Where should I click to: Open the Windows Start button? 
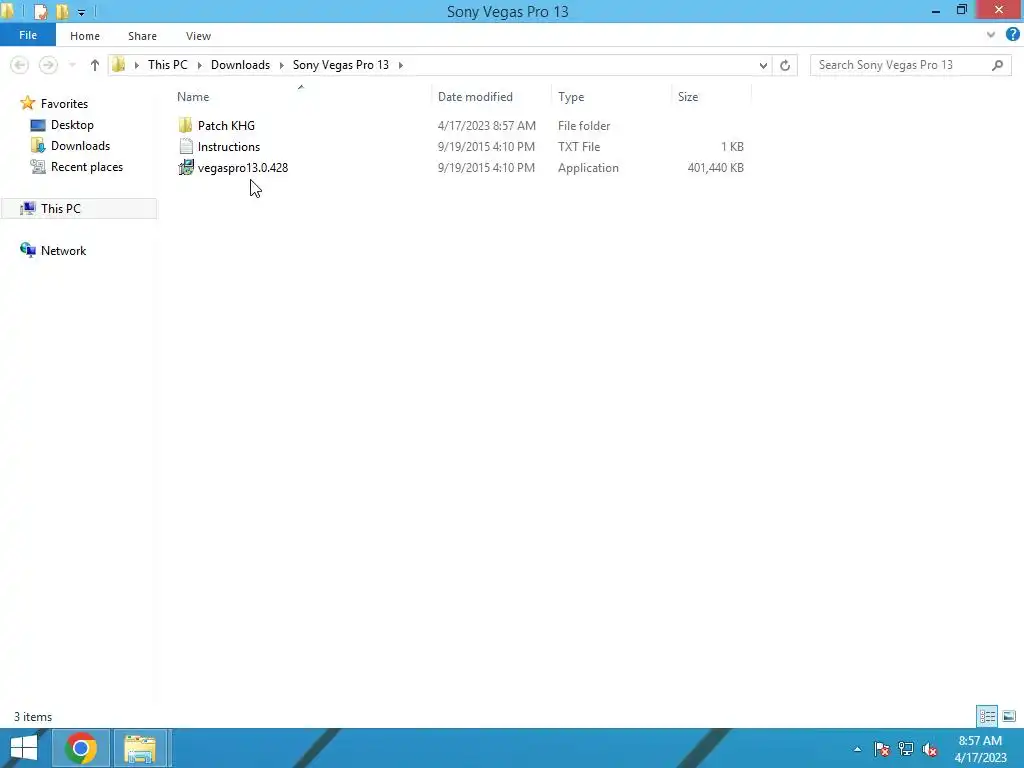pyautogui.click(x=24, y=748)
